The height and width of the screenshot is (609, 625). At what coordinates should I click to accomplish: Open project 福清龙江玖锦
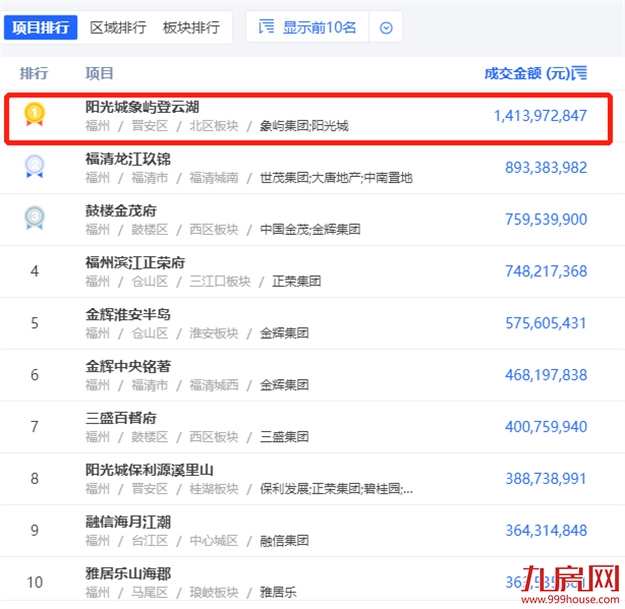(x=128, y=159)
